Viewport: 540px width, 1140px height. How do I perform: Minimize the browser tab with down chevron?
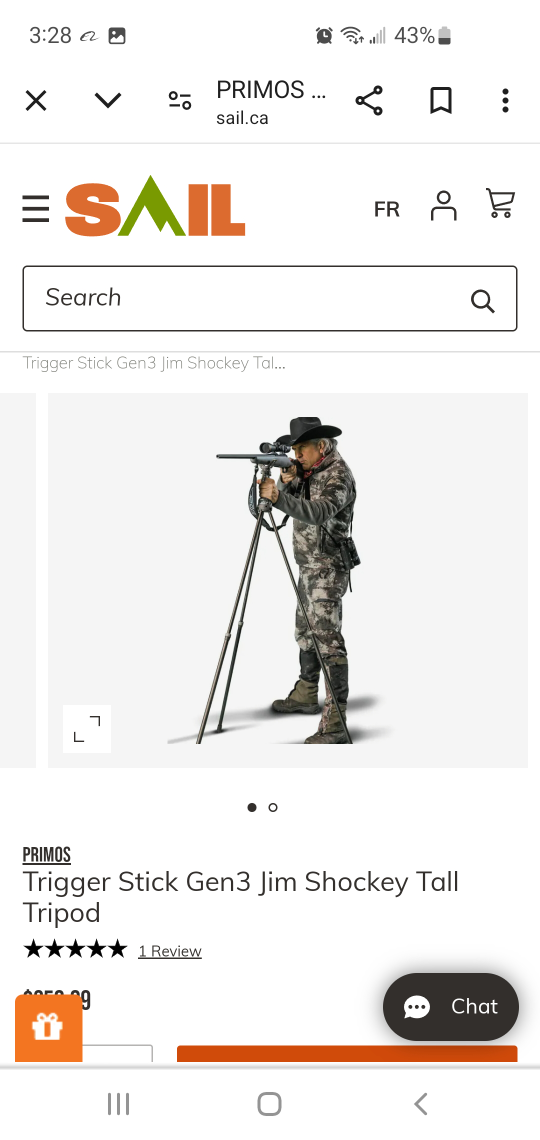pos(108,100)
